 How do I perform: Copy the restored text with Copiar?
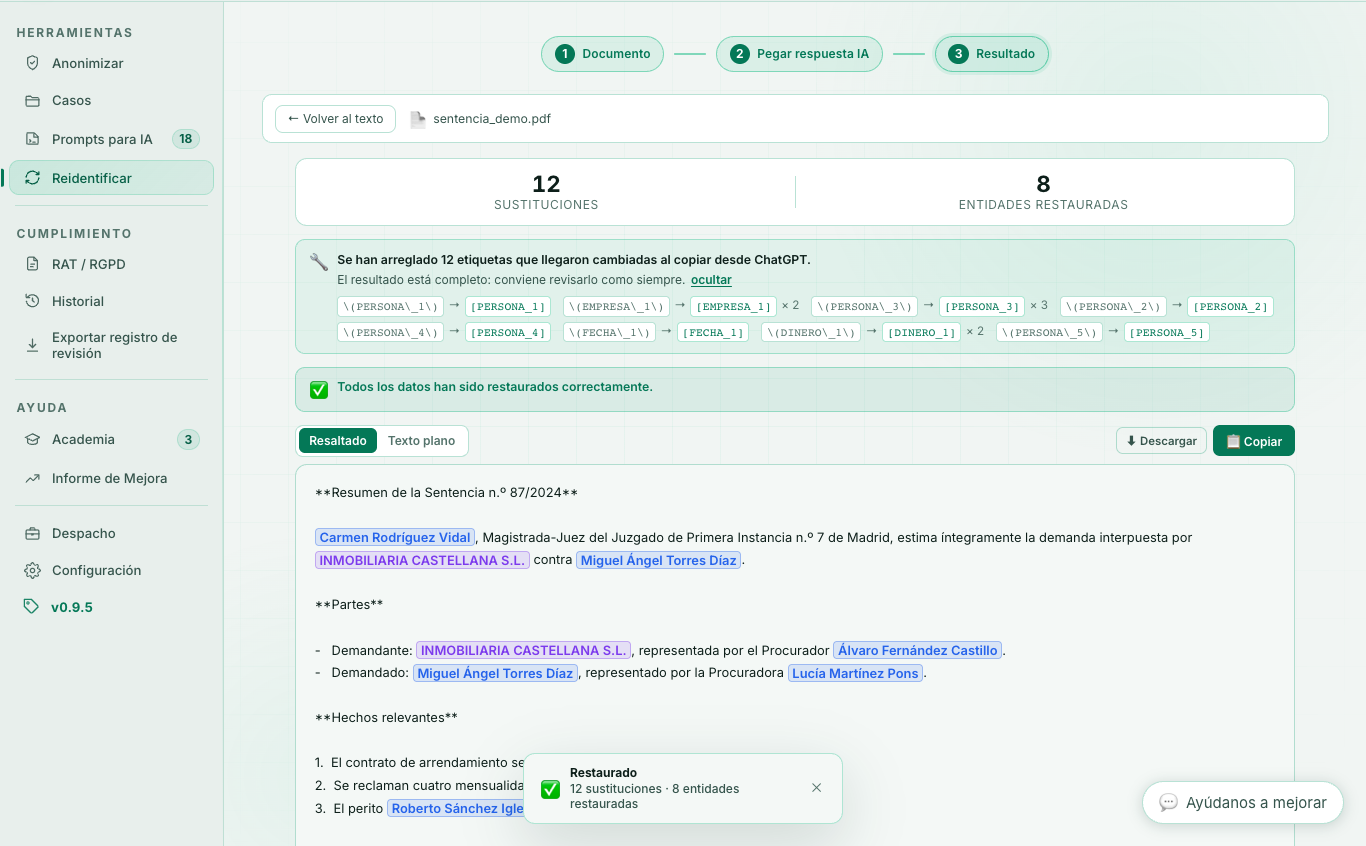tap(1254, 441)
